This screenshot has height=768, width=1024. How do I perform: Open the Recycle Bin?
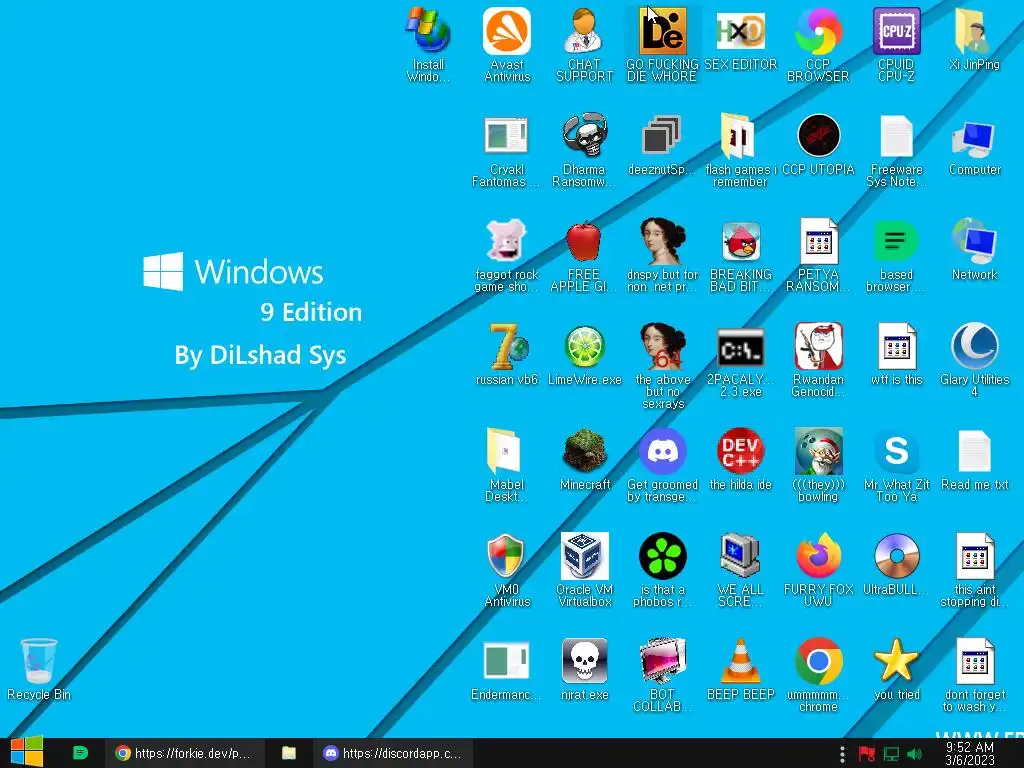[x=39, y=670]
